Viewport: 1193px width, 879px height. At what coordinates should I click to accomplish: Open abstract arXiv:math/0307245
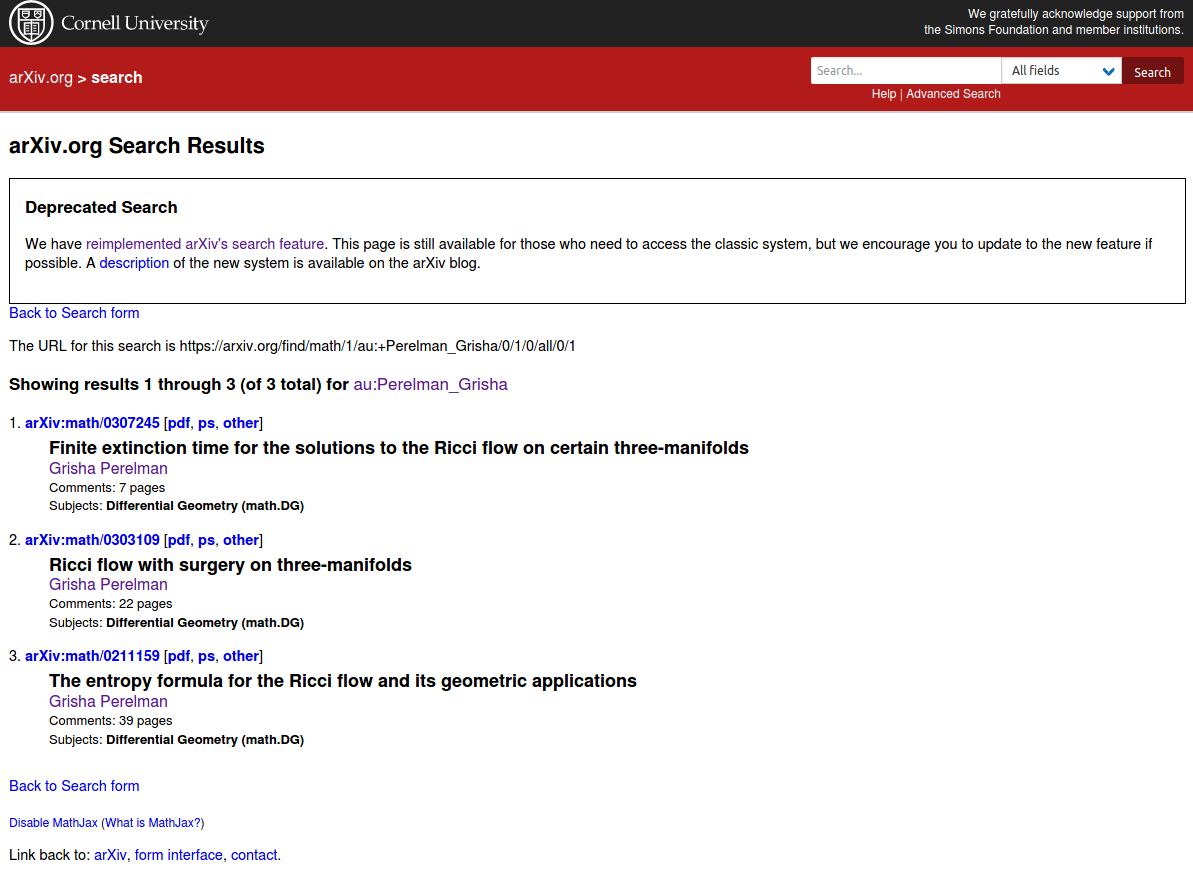coord(92,423)
